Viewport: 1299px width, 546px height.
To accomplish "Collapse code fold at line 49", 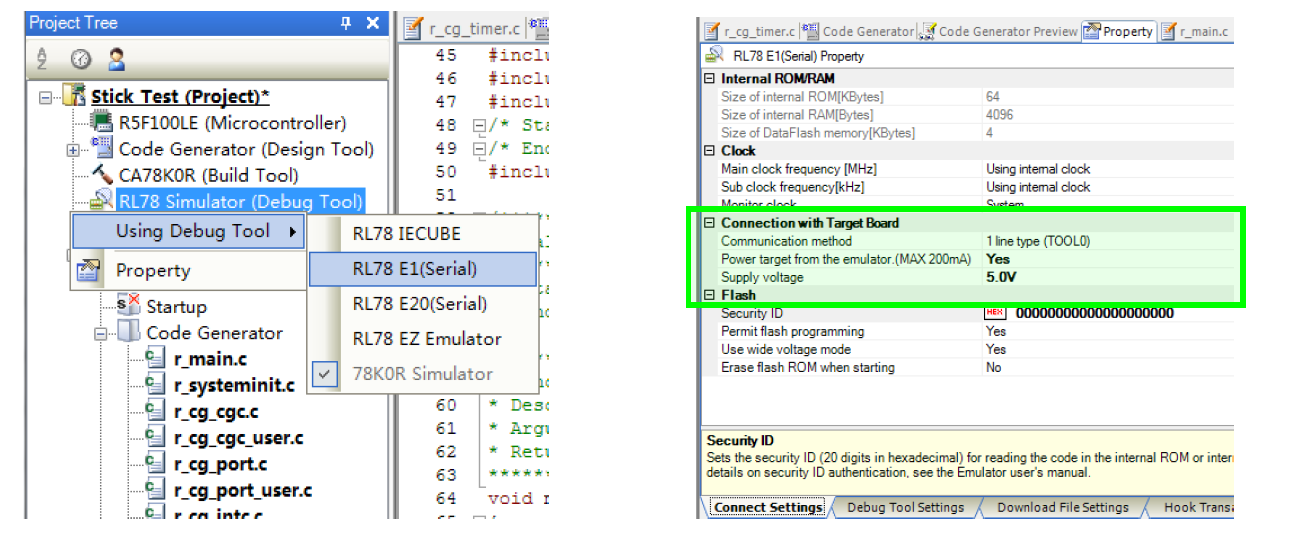I will click(x=479, y=149).
